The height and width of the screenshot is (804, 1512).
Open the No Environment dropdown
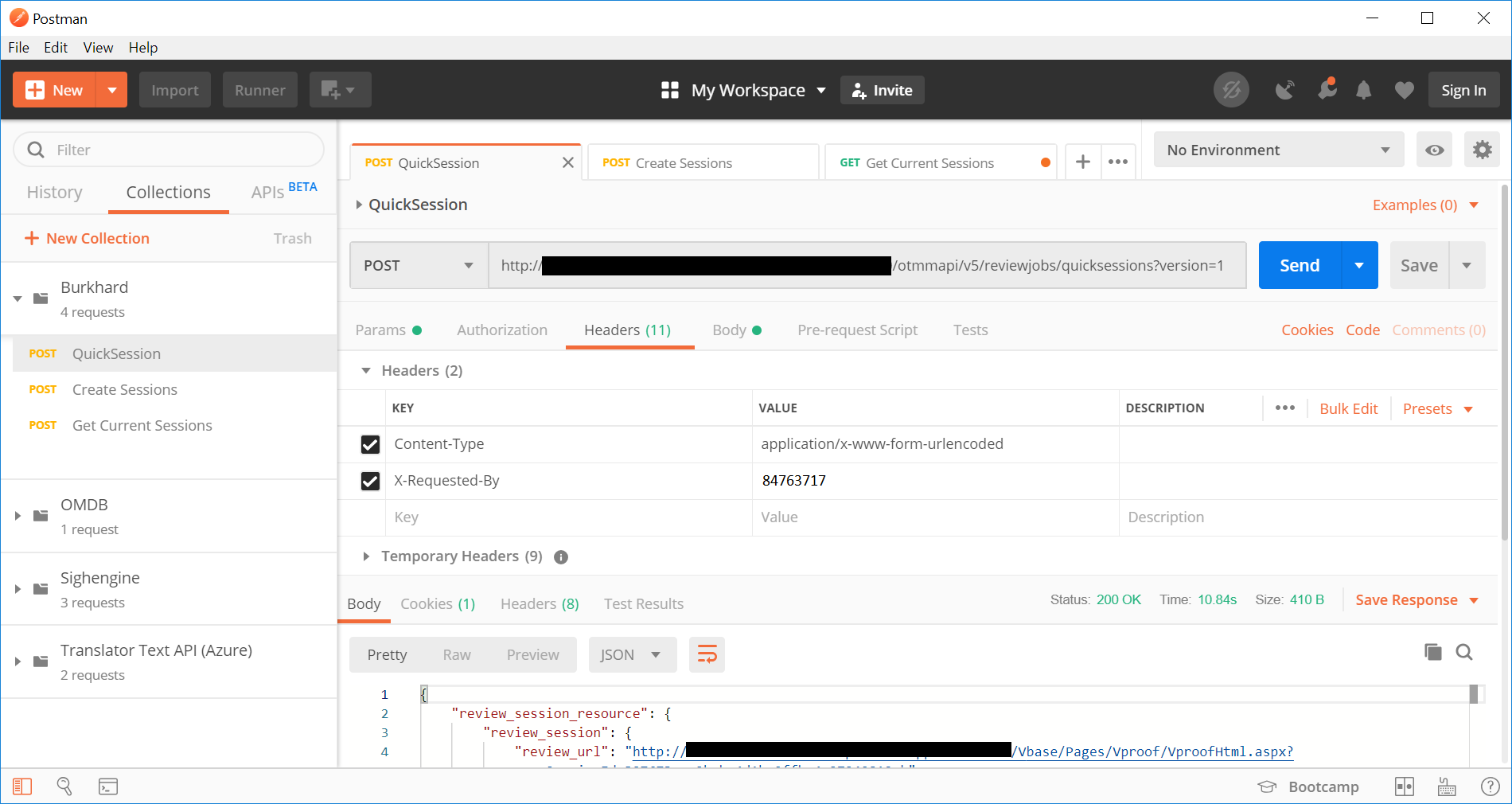(x=1277, y=150)
